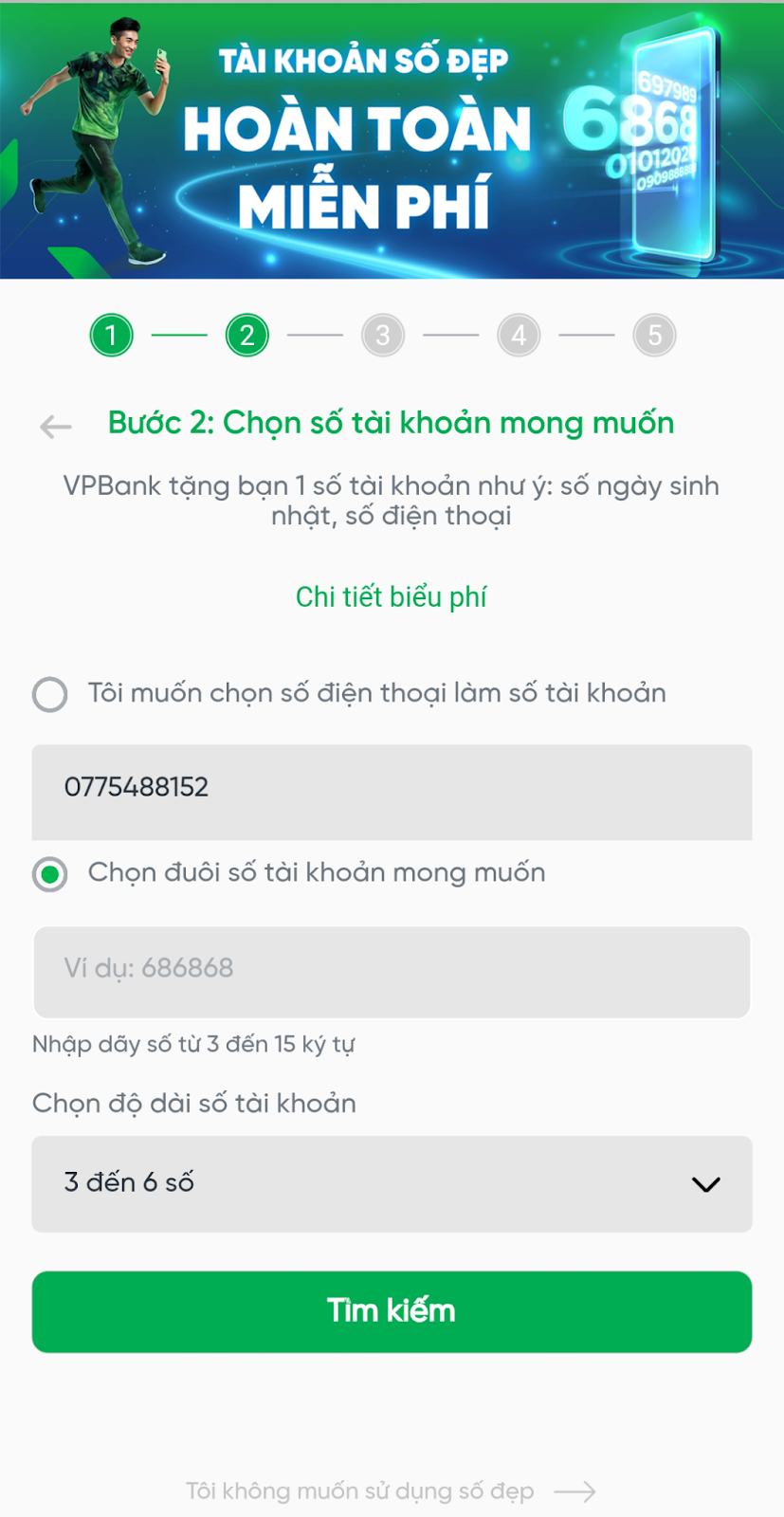Click the right arrow beside skip text
The image size is (784, 1517).
click(575, 1491)
